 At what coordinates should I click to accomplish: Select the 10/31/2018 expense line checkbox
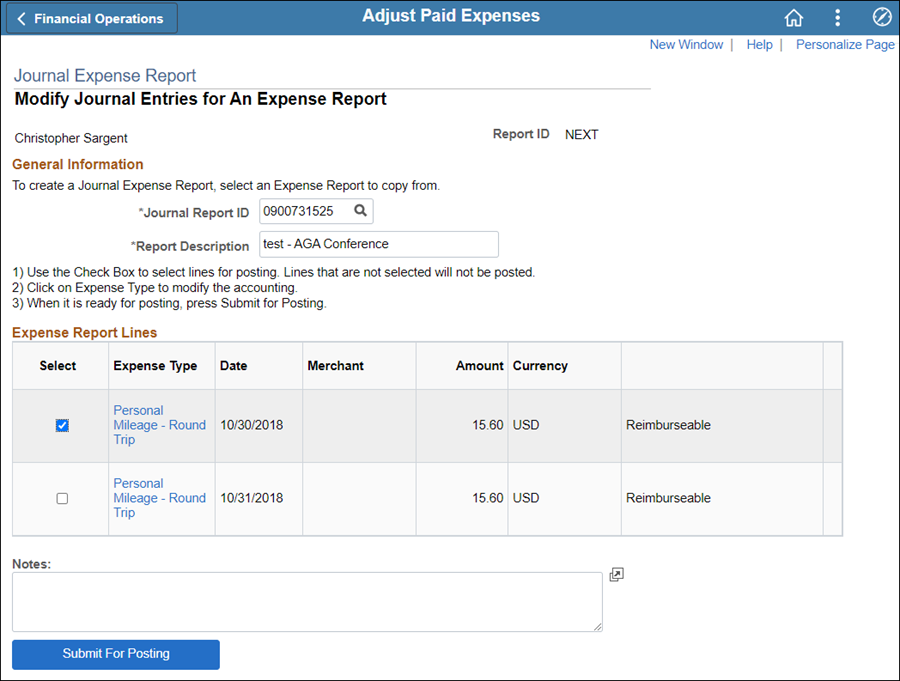coord(62,498)
